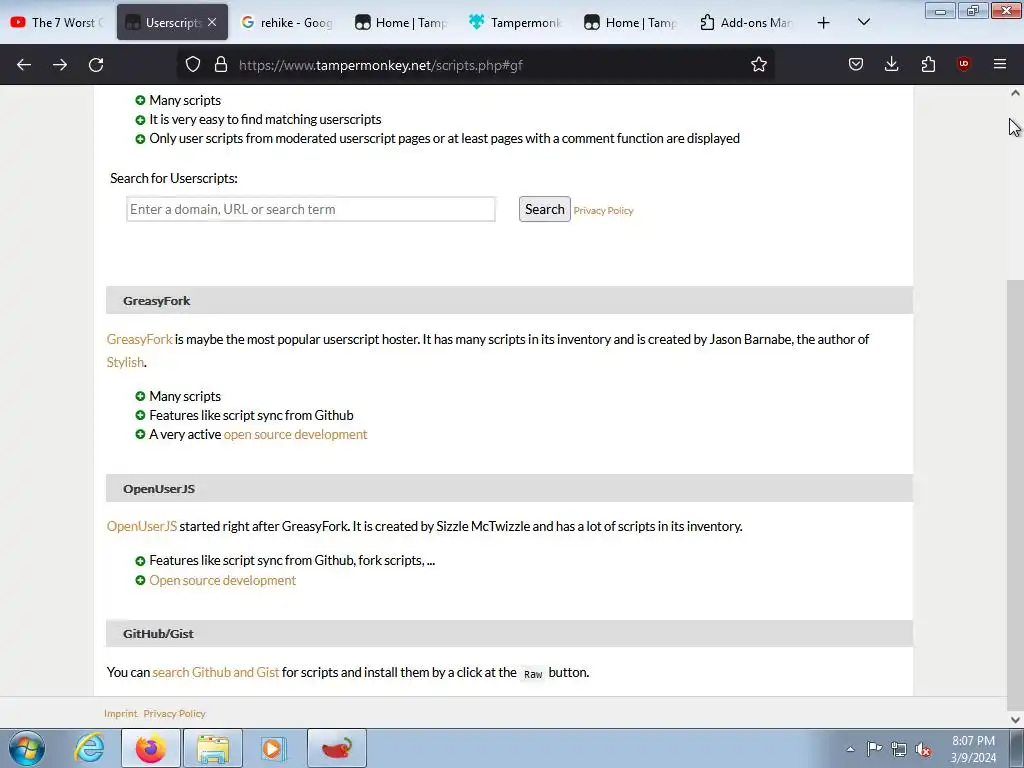Open the open source development link under GreasyFork
Image resolution: width=1024 pixels, height=768 pixels.
click(x=295, y=434)
